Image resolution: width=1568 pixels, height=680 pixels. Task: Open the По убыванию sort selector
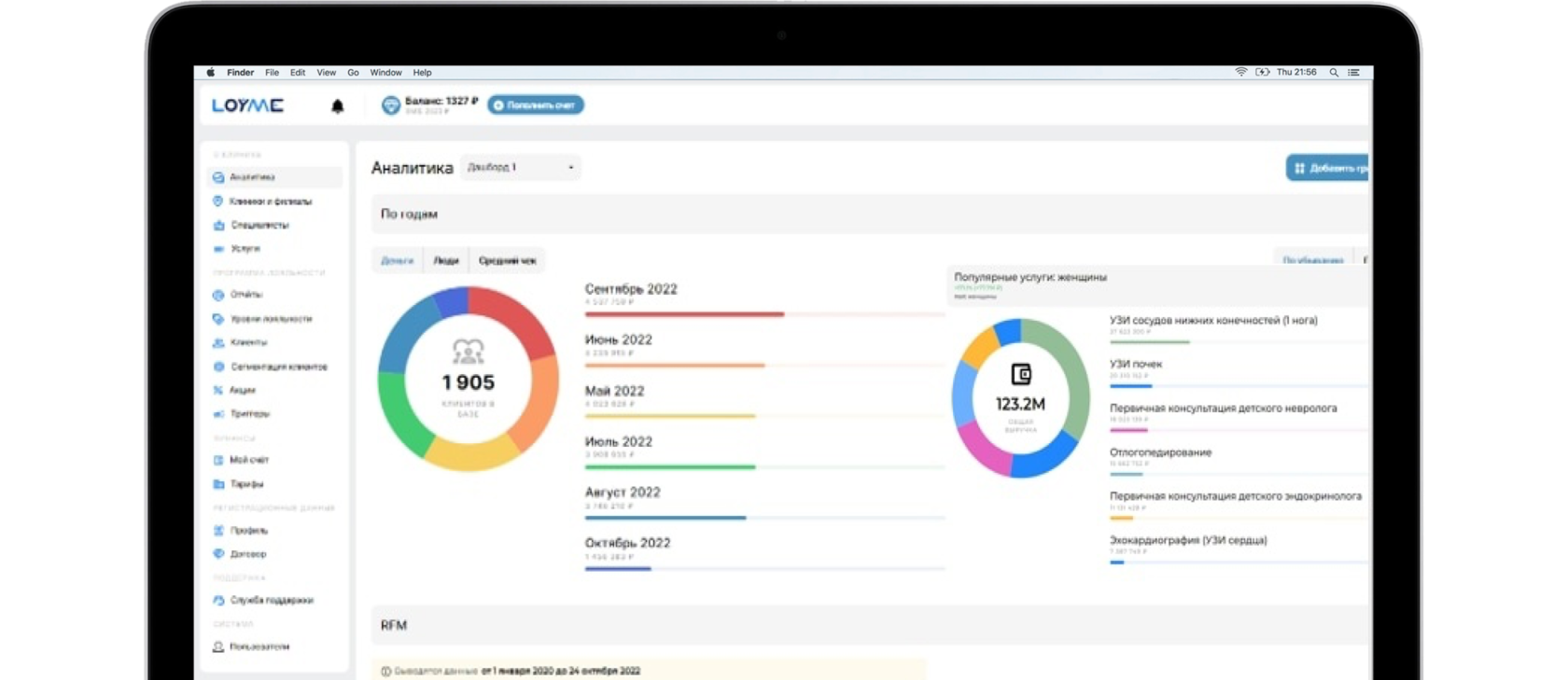(x=1313, y=260)
